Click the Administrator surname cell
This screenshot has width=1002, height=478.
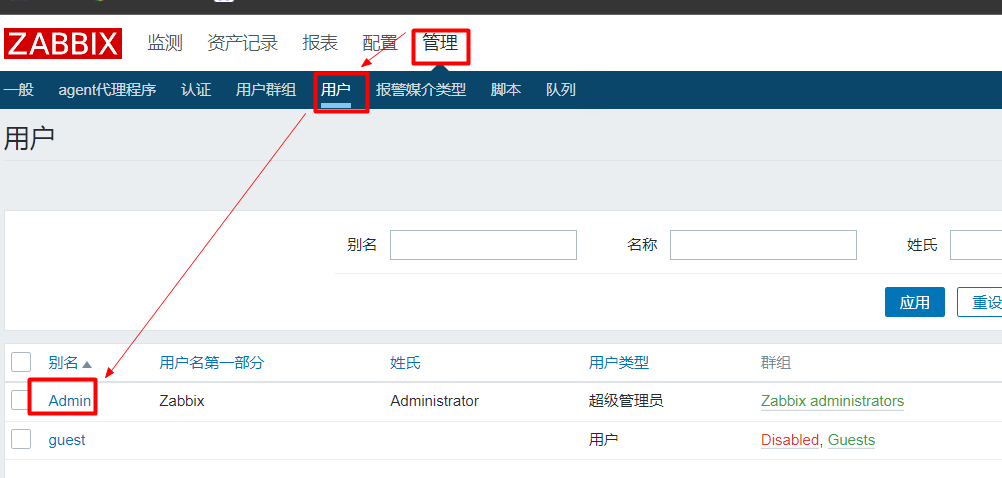(x=435, y=401)
